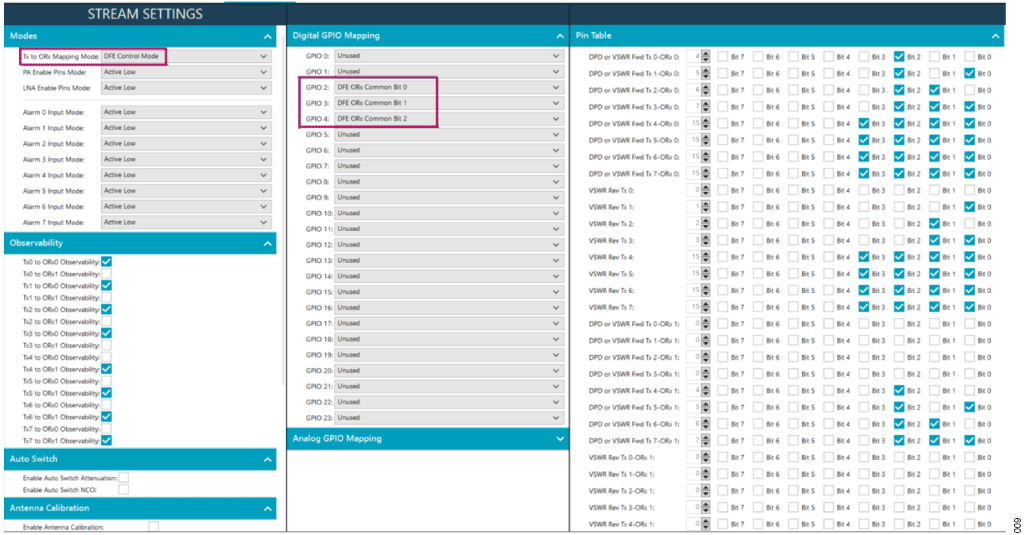This screenshot has width=1024, height=535.
Task: Open the Alarm 3 Input Mode dropdown
Action: pos(186,159)
